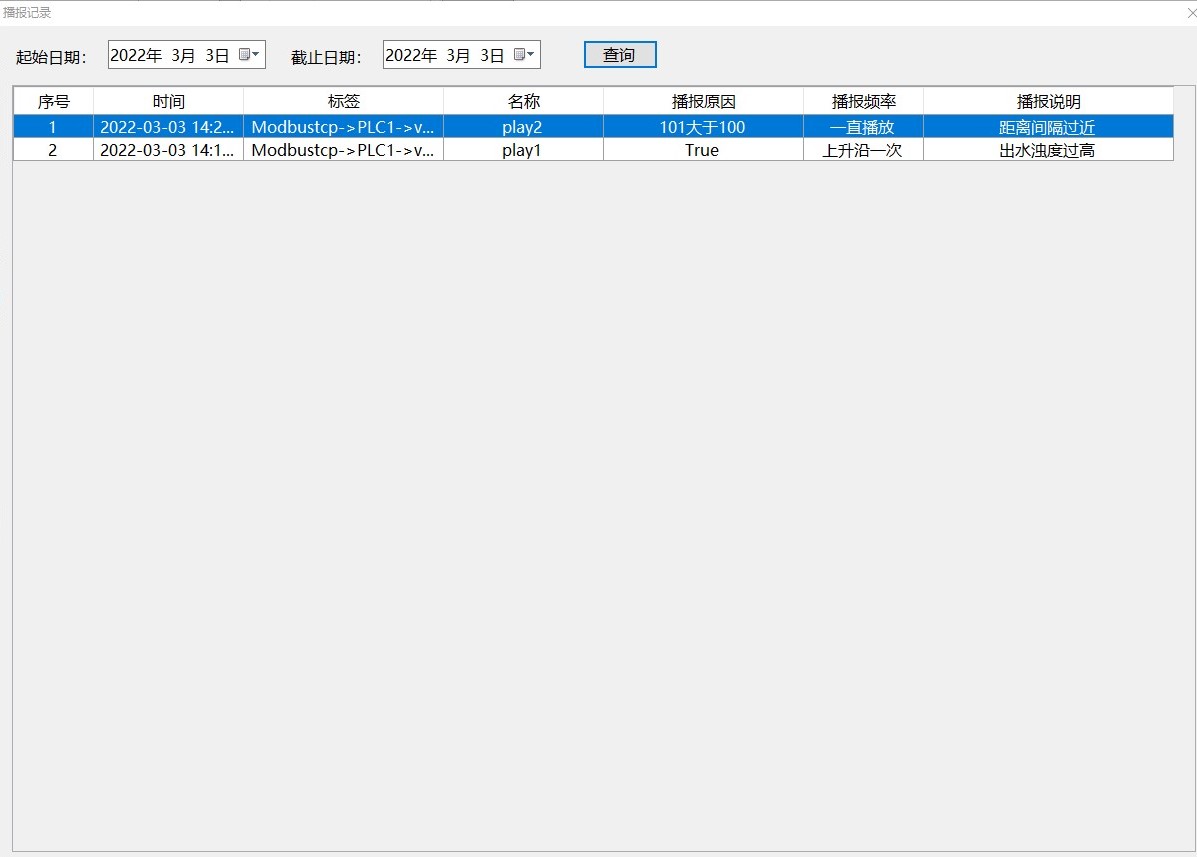Click the 距离间隔过近 description cell

tap(1048, 127)
